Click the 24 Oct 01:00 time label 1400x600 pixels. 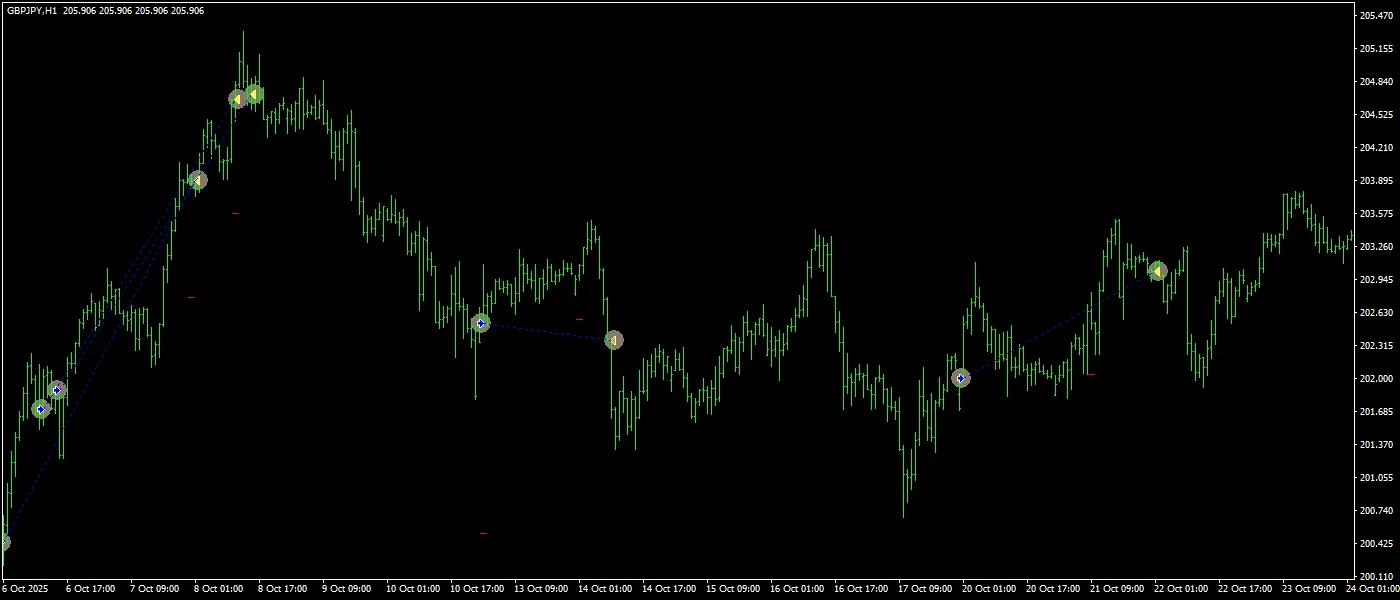tap(1372, 589)
